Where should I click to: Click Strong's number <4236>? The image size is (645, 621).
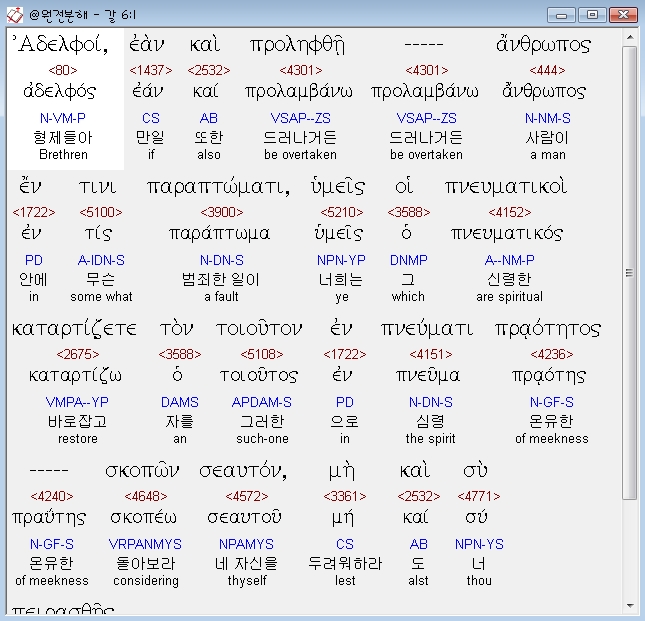click(552, 354)
